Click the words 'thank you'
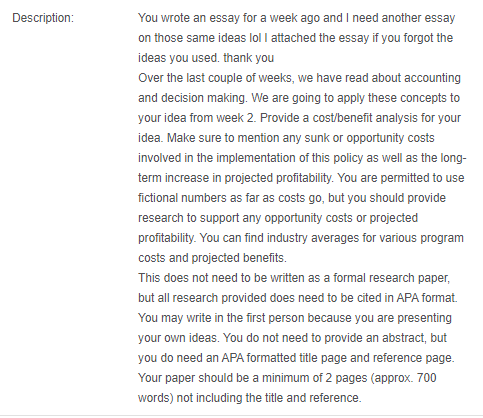This screenshot has width=483, height=418. 248,58
